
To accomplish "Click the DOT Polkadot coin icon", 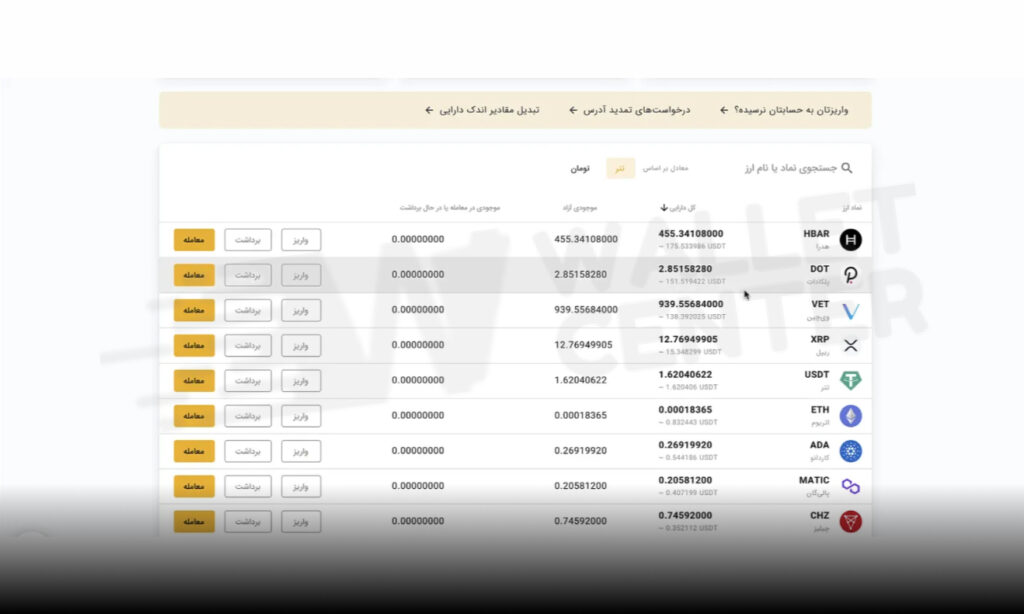I will point(850,275).
